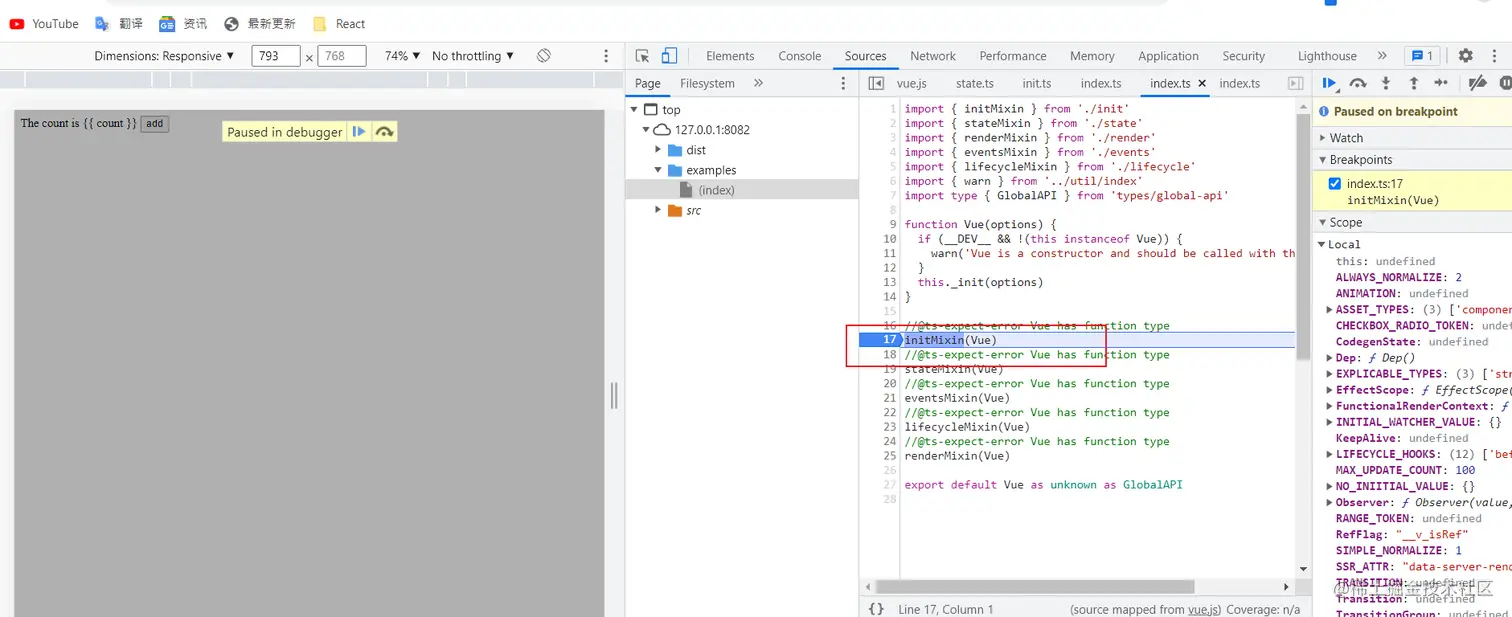1512x617 pixels.
Task: Uncheck the index.ts:17 breakpoint
Action: point(1334,183)
